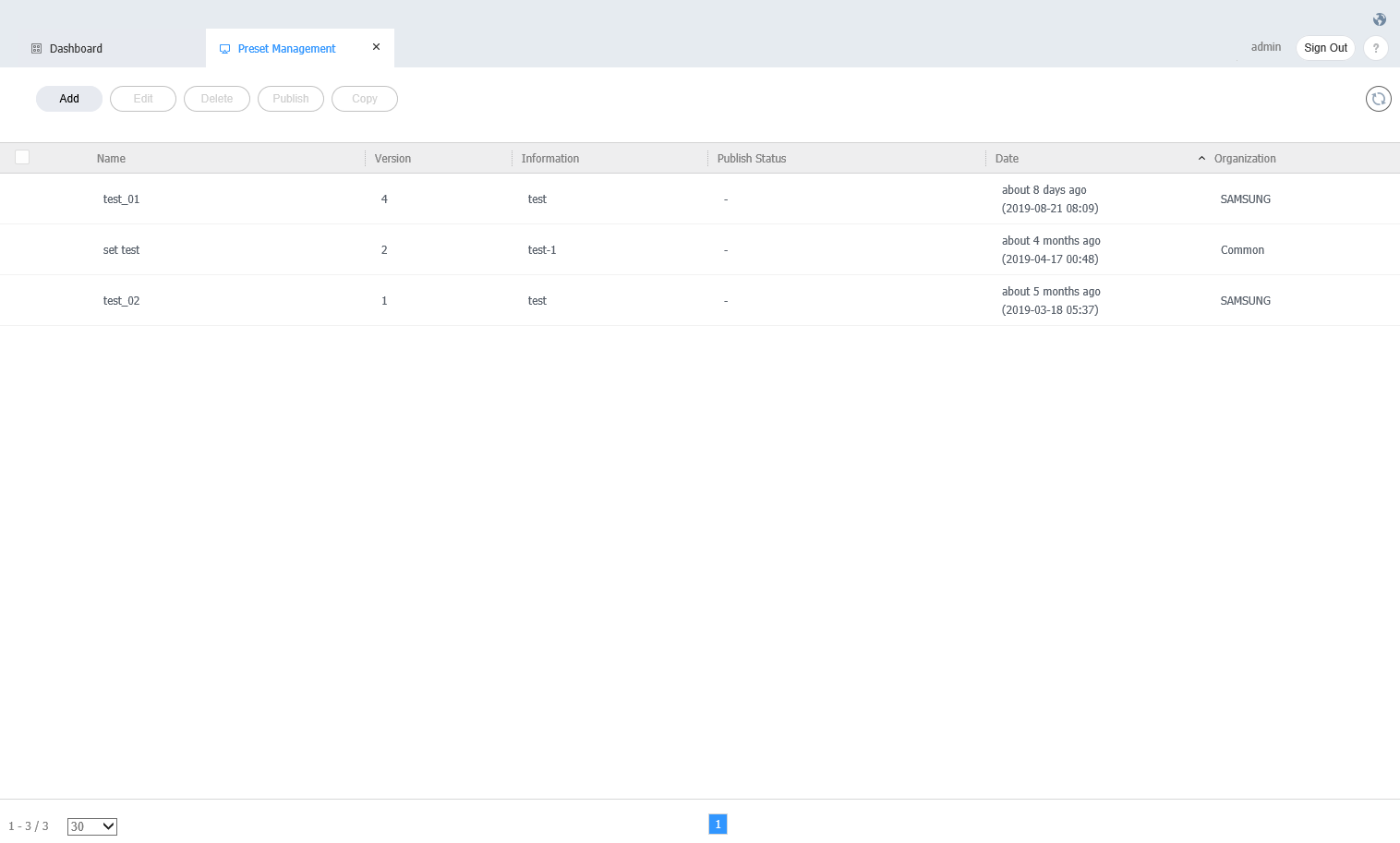Switch to the Dashboard tab

point(75,48)
